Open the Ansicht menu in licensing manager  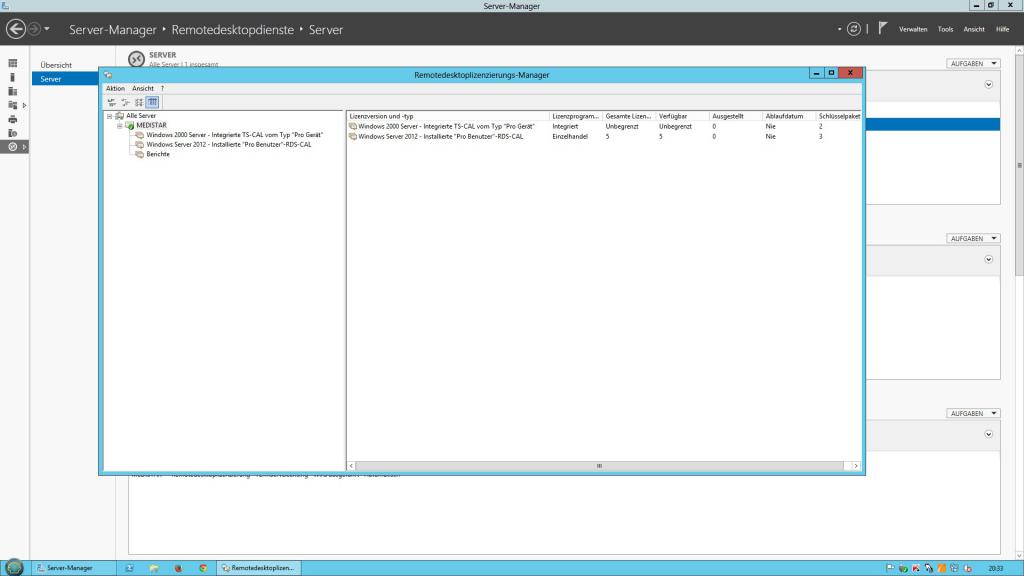(143, 88)
